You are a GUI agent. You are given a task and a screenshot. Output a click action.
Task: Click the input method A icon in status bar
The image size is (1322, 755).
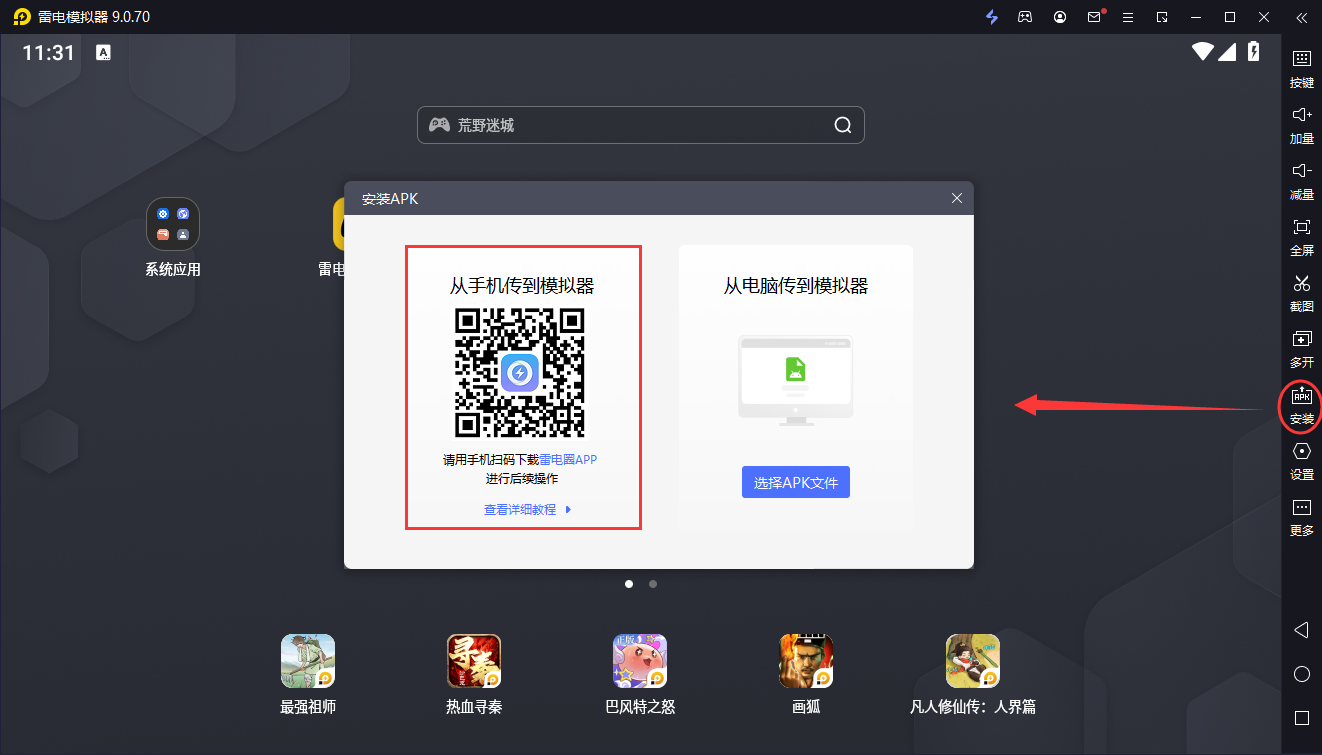click(x=103, y=53)
